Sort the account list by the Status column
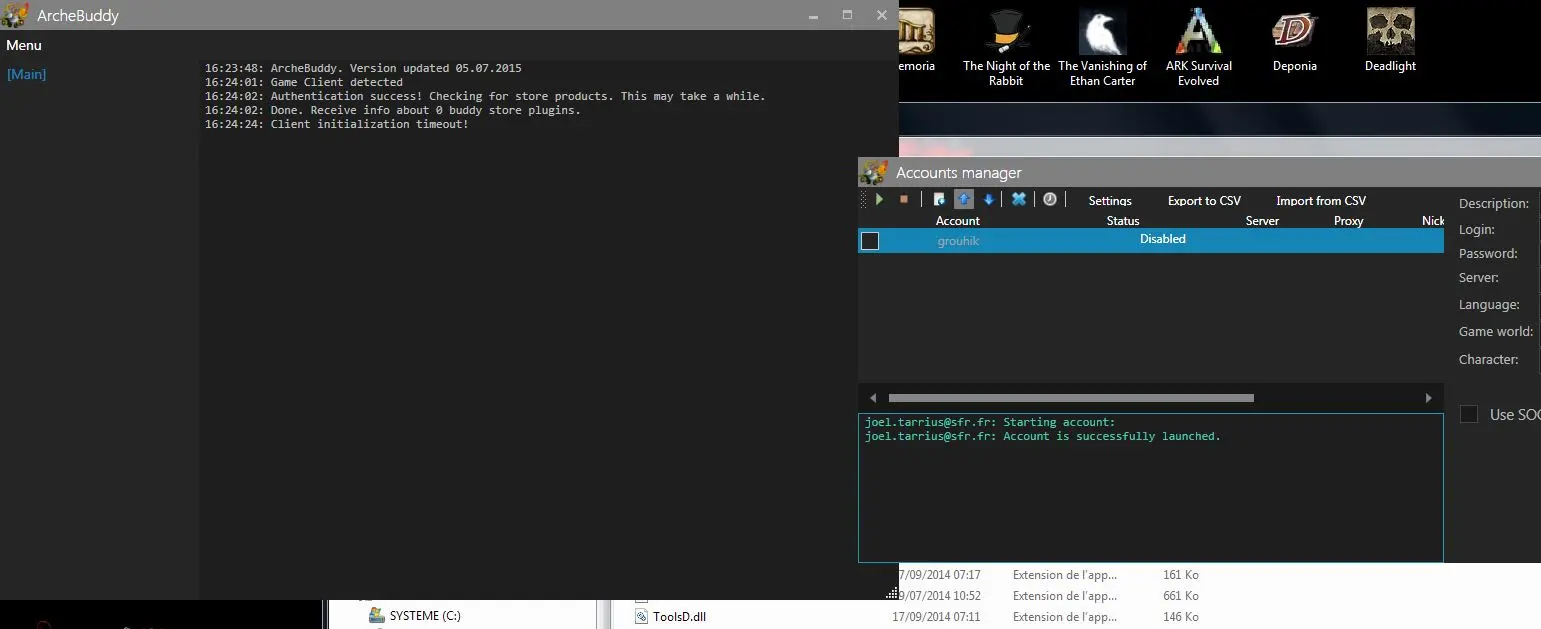This screenshot has height=629, width=1541. click(x=1123, y=221)
